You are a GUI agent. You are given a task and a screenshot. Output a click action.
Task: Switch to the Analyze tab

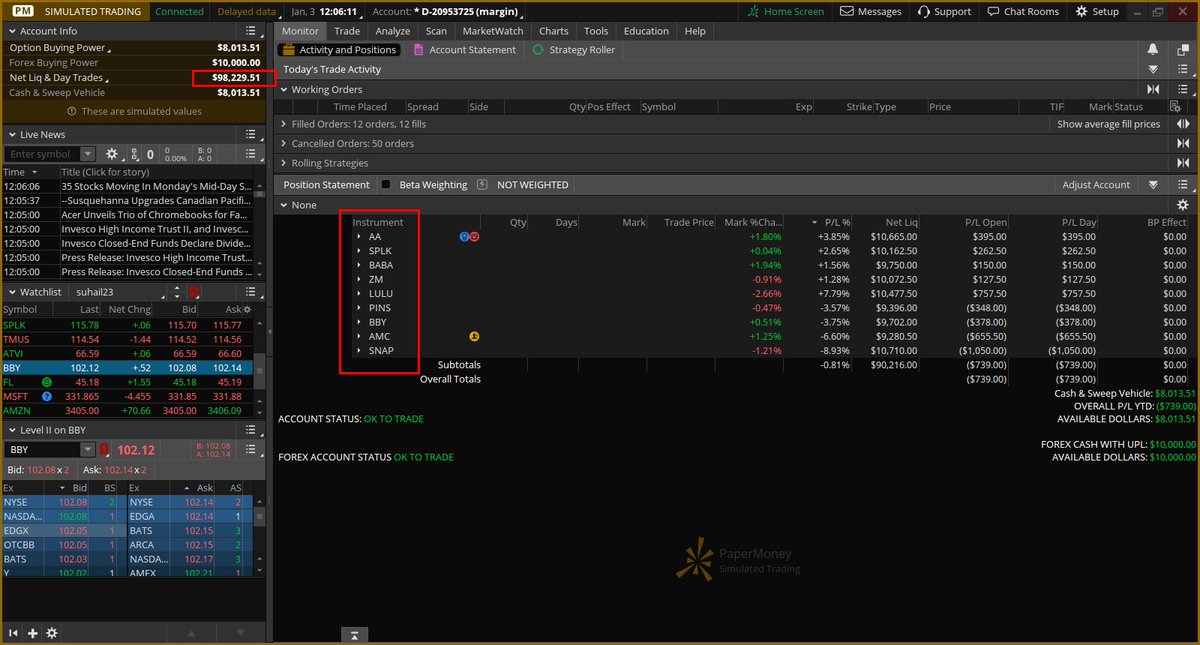pyautogui.click(x=393, y=31)
